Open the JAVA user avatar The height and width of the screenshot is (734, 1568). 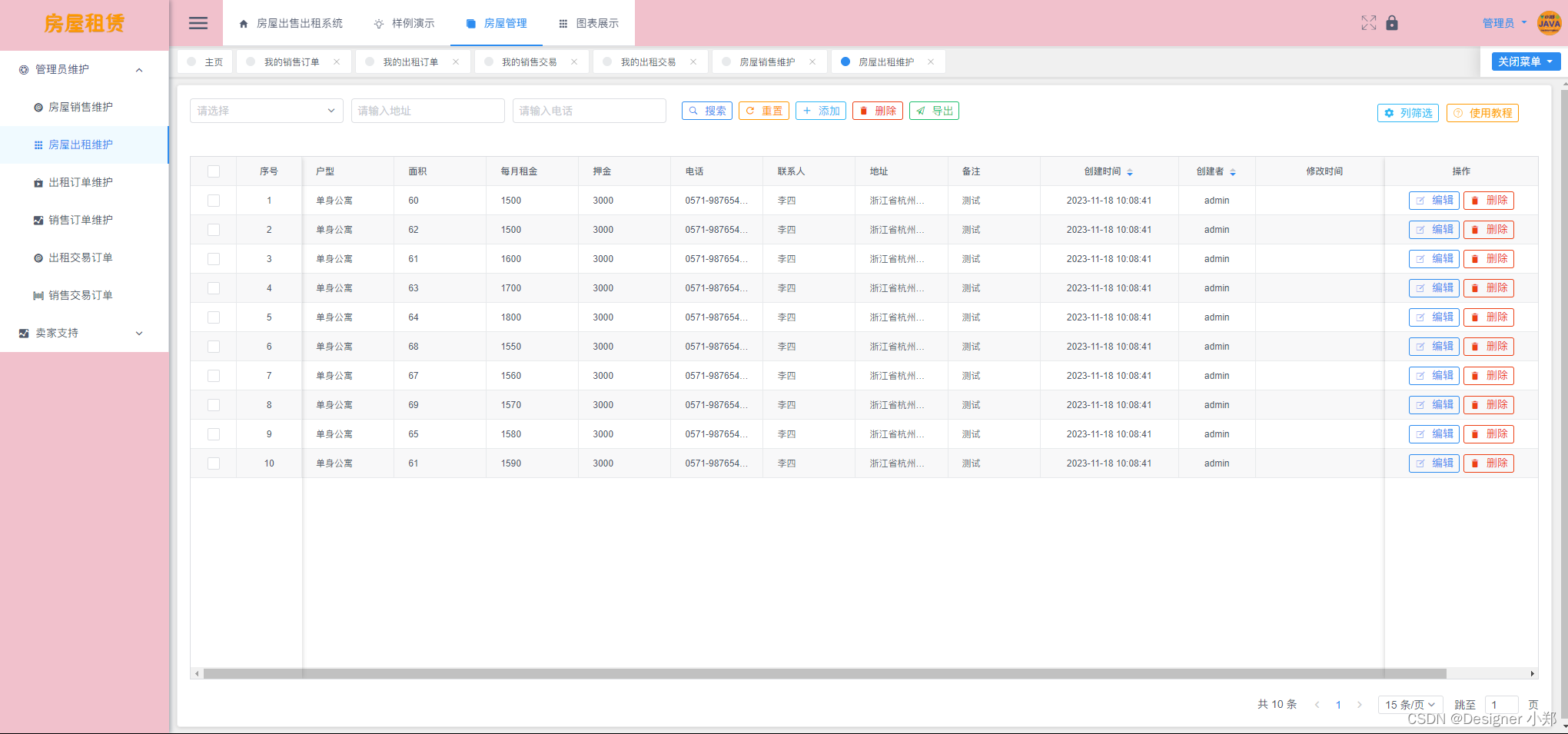pyautogui.click(x=1549, y=23)
